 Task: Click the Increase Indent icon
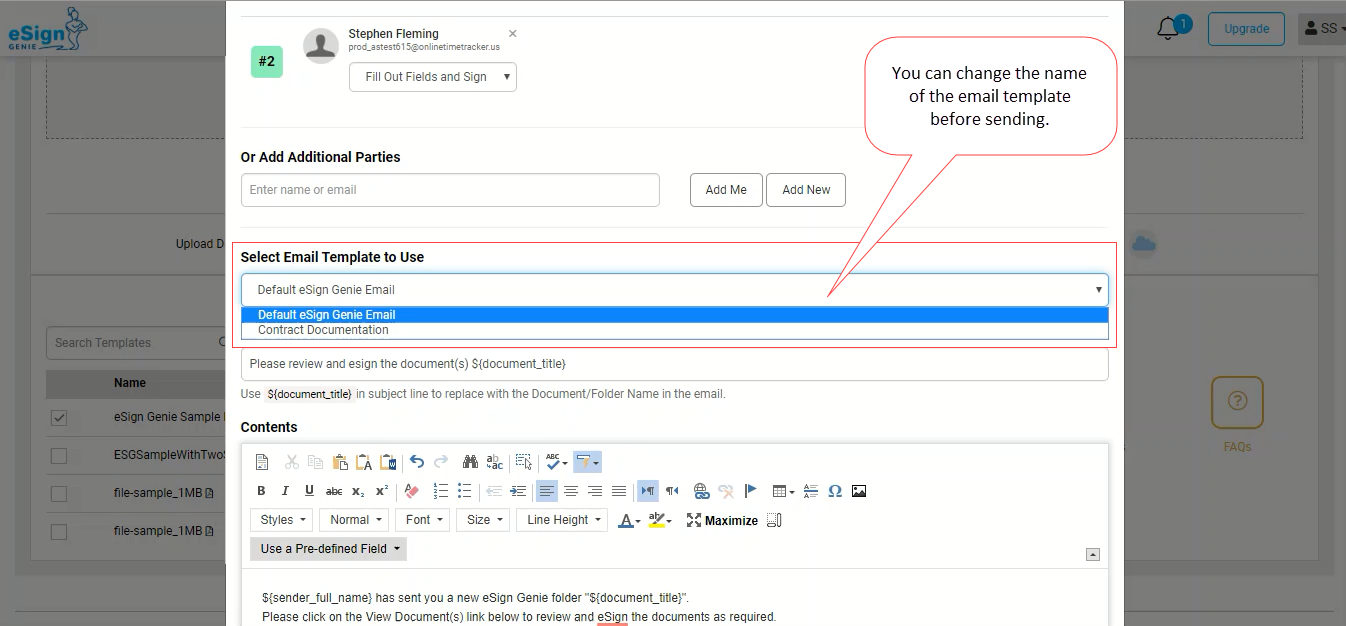click(x=518, y=491)
